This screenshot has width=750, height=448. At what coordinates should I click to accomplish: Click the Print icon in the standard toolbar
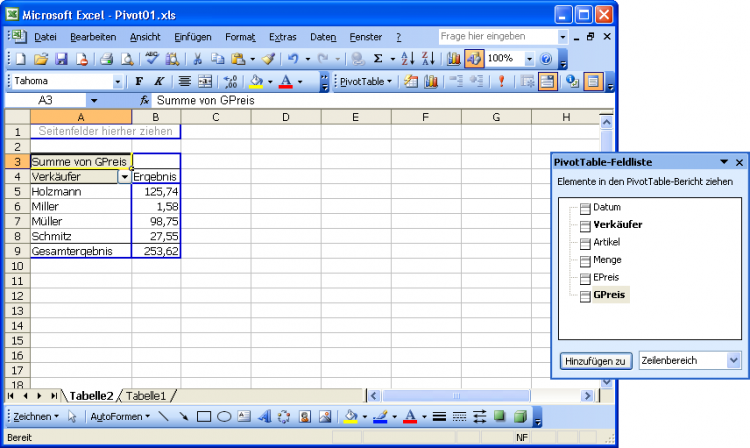tap(106, 59)
